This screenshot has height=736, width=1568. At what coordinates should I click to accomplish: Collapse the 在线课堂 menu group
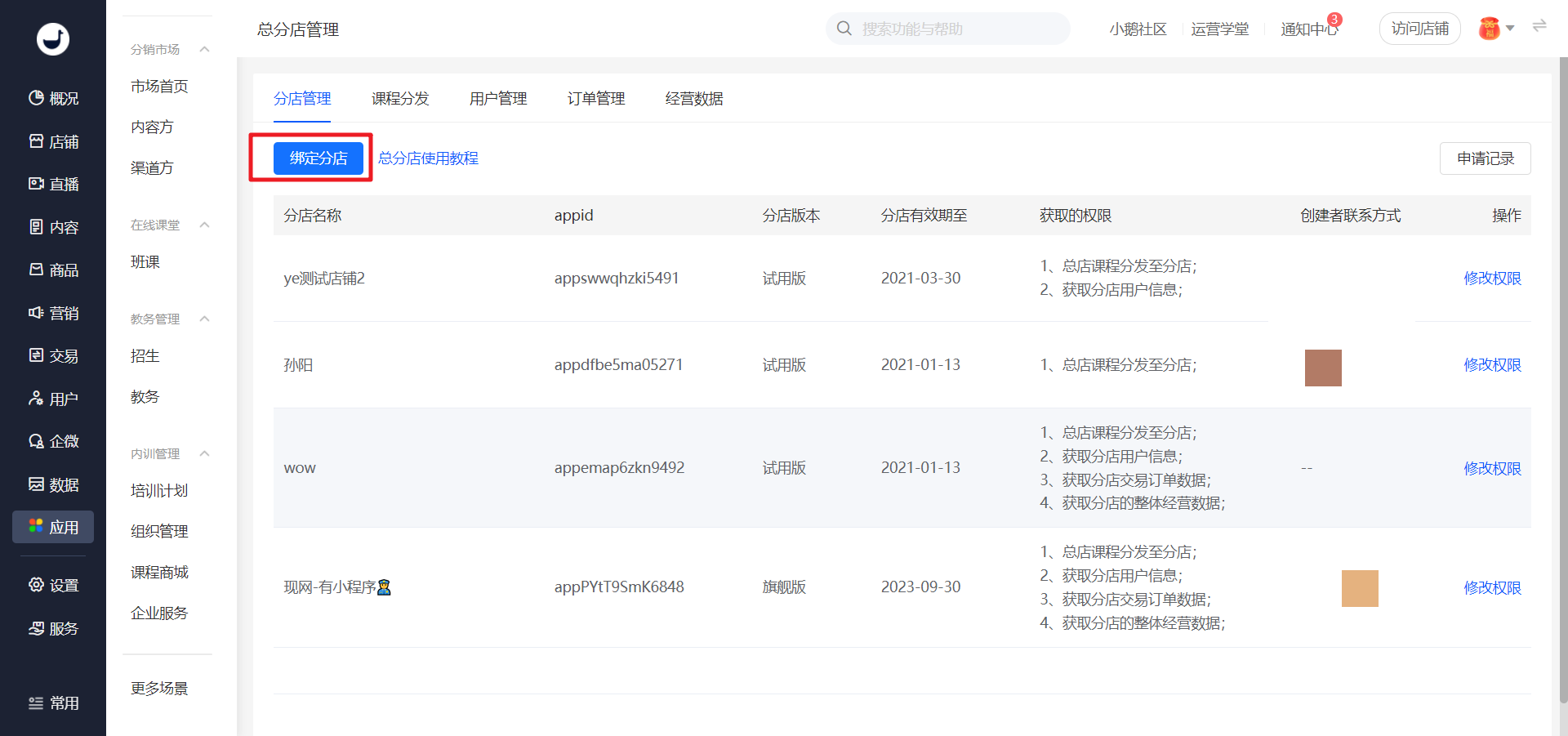tap(205, 225)
